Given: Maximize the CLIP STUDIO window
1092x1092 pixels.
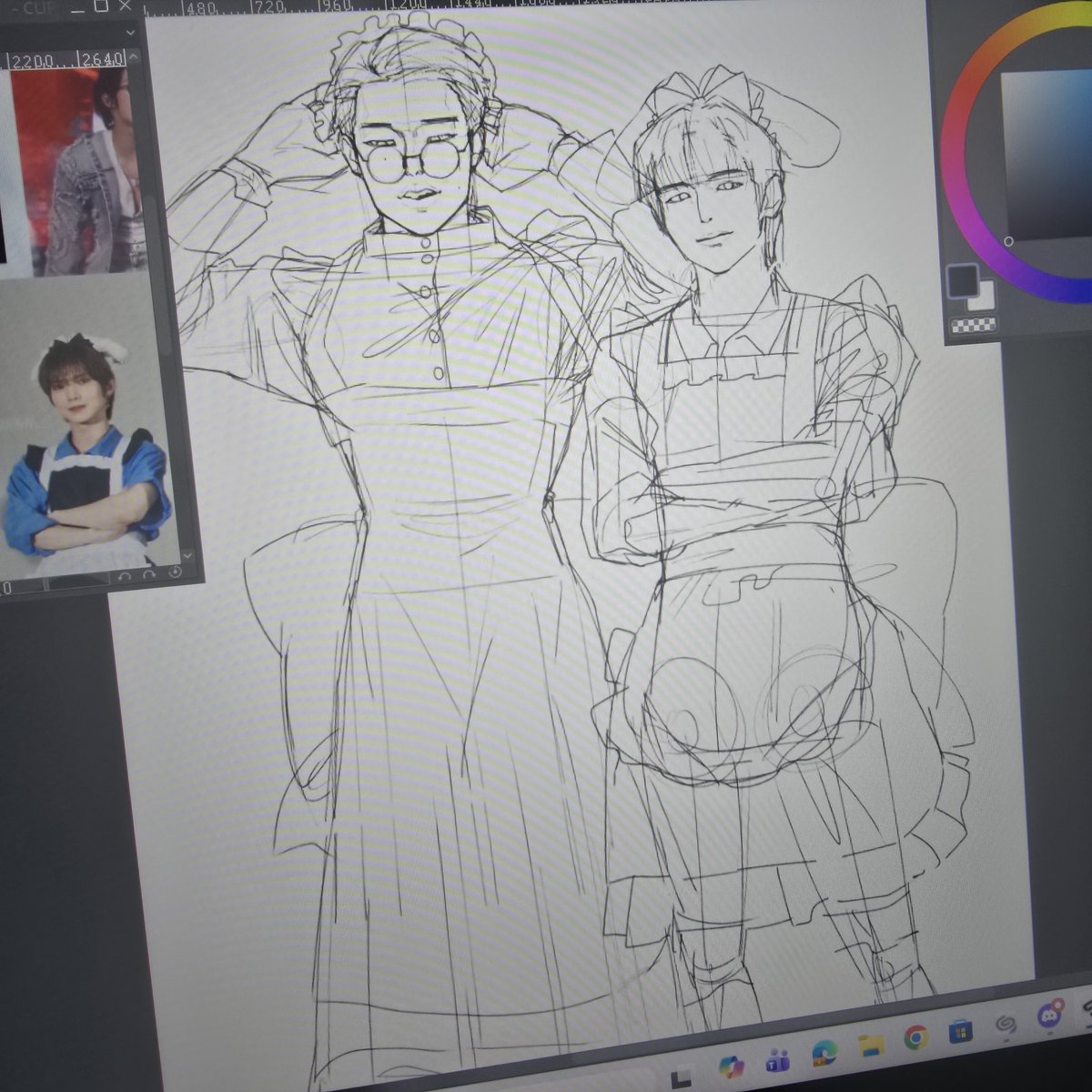Looking at the screenshot, I should 101,7.
